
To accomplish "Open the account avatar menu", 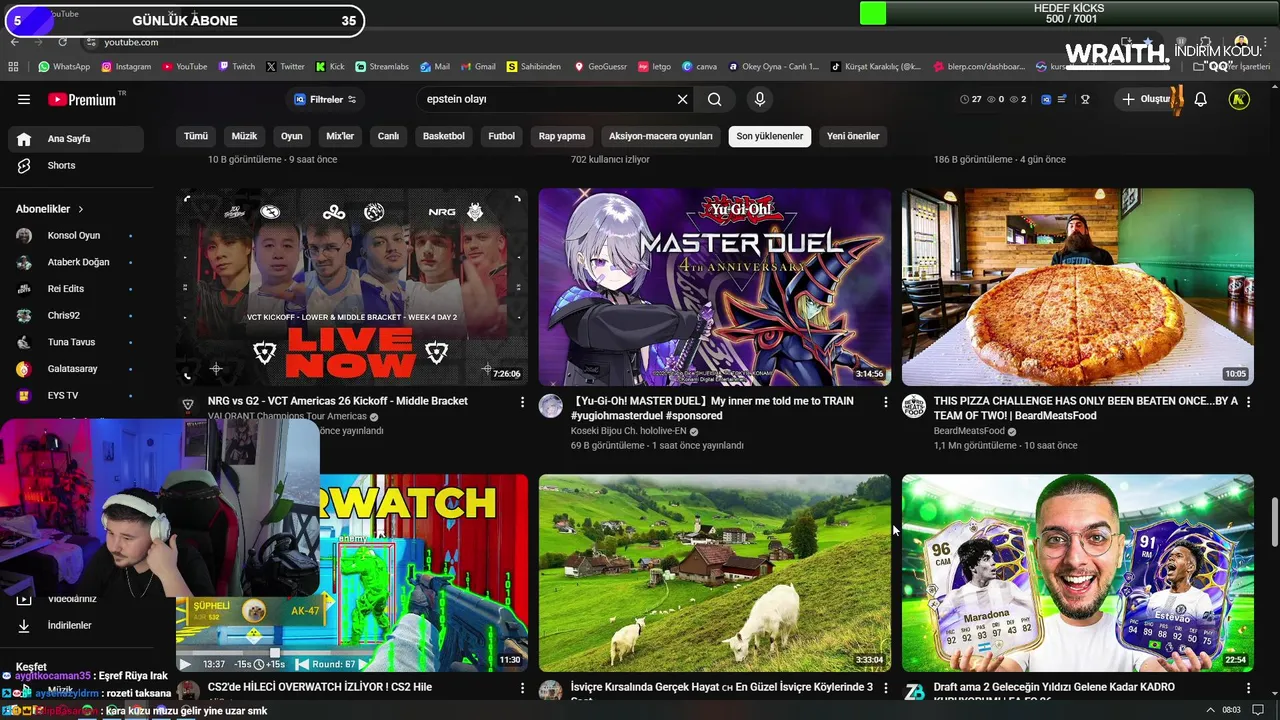I will pos(1239,99).
